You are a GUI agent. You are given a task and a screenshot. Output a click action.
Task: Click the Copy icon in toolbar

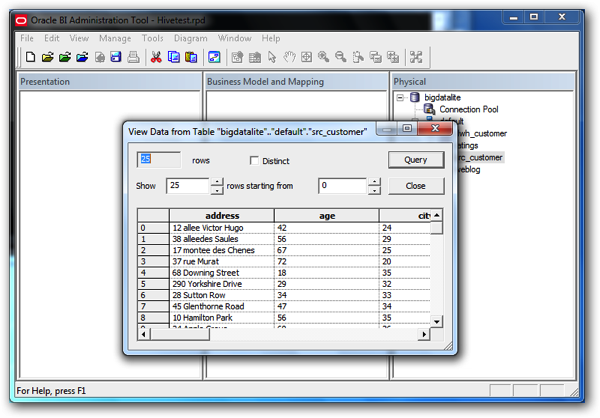point(173,57)
